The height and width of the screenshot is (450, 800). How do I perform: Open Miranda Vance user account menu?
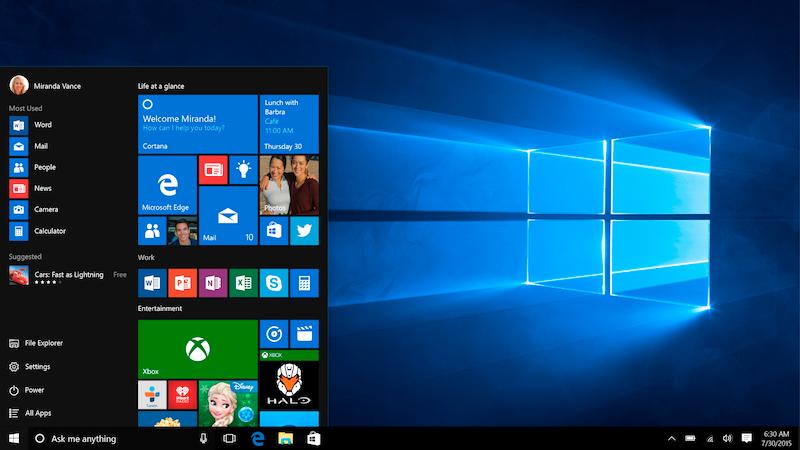point(45,85)
